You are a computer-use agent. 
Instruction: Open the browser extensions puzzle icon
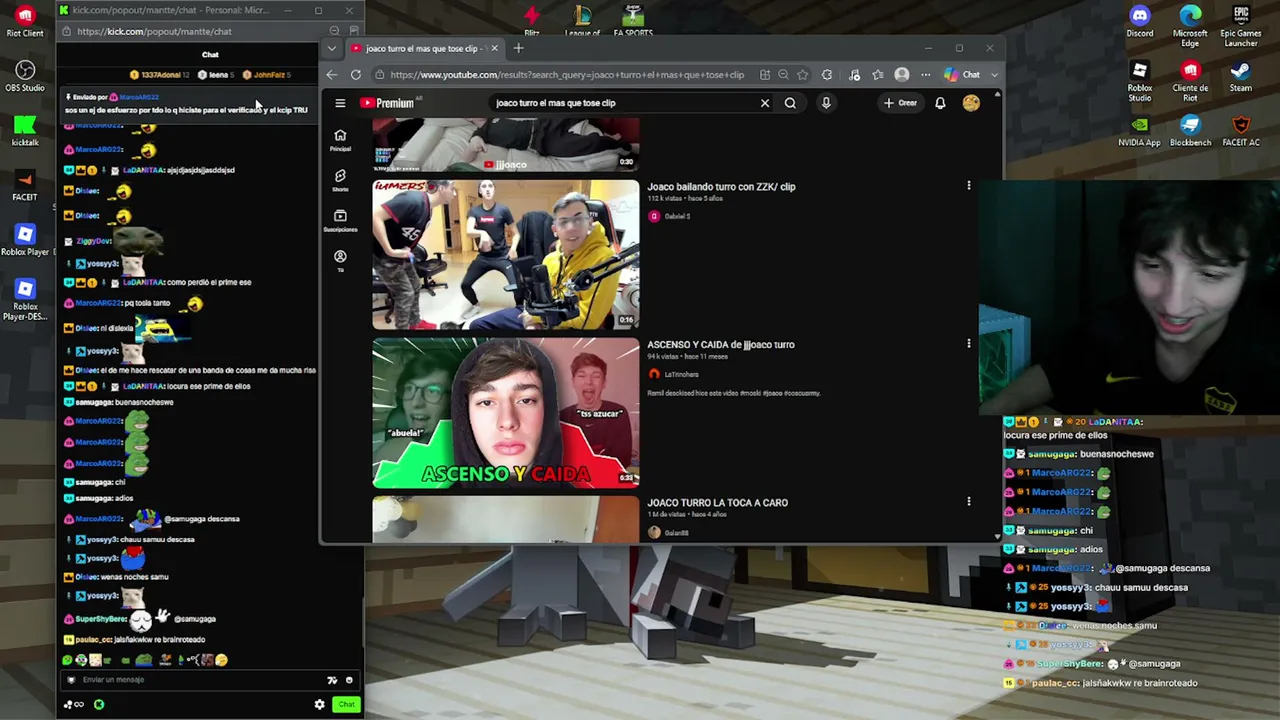pyautogui.click(x=826, y=75)
